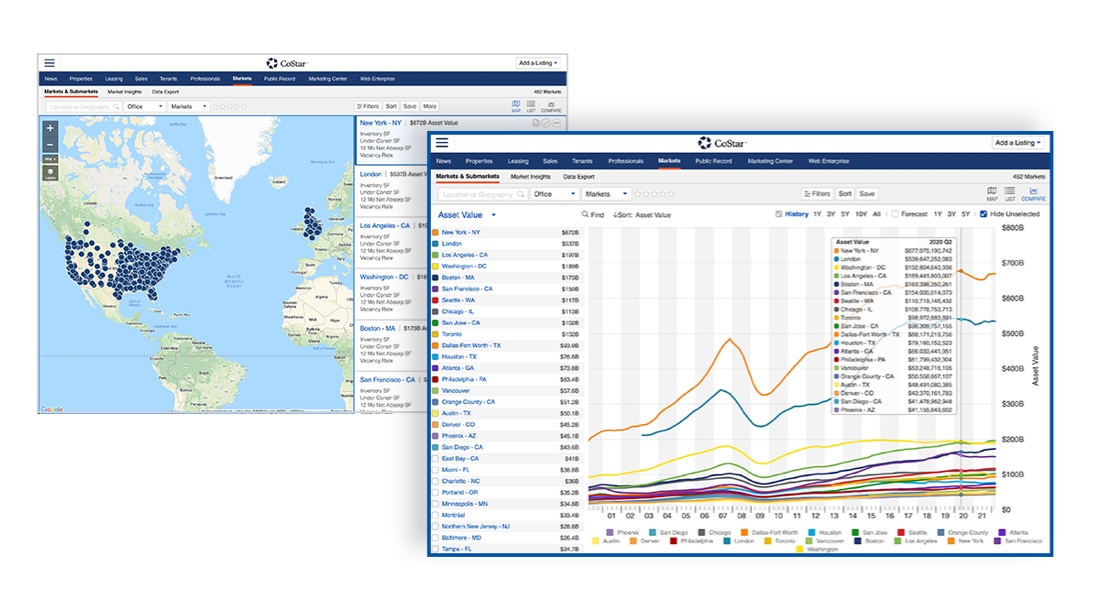1102x600 pixels.
Task: Enable the Forecast checkbox
Action: tap(895, 214)
